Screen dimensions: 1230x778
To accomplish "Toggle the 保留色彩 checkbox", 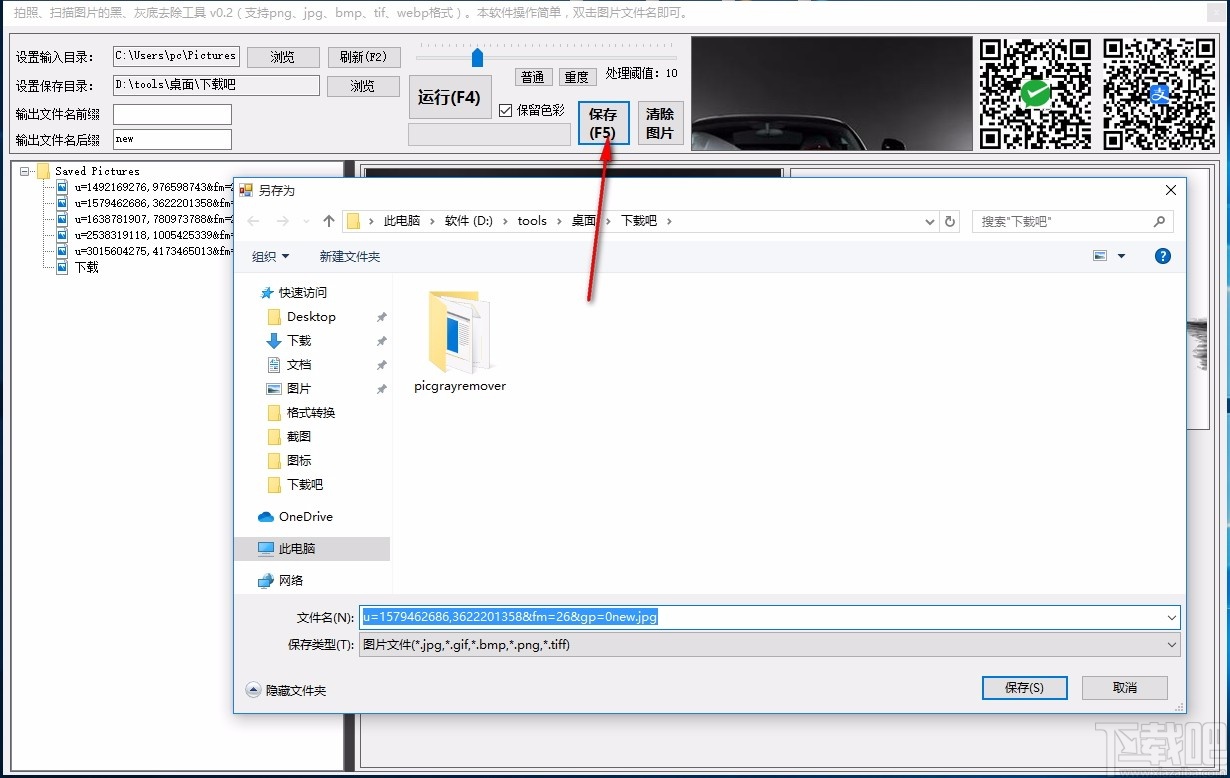I will pos(505,110).
